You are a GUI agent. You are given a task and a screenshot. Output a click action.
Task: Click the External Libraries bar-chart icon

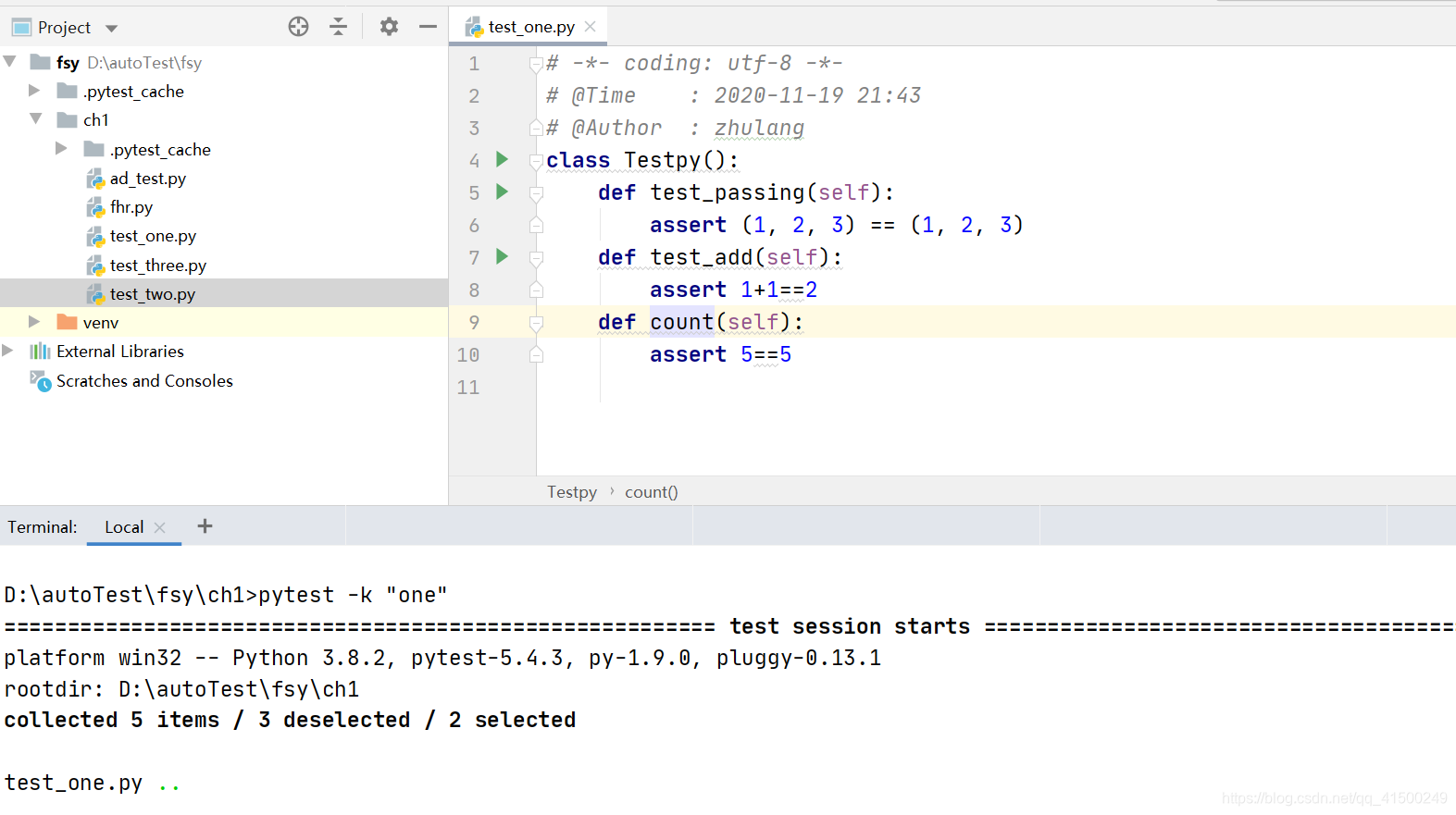coord(40,351)
